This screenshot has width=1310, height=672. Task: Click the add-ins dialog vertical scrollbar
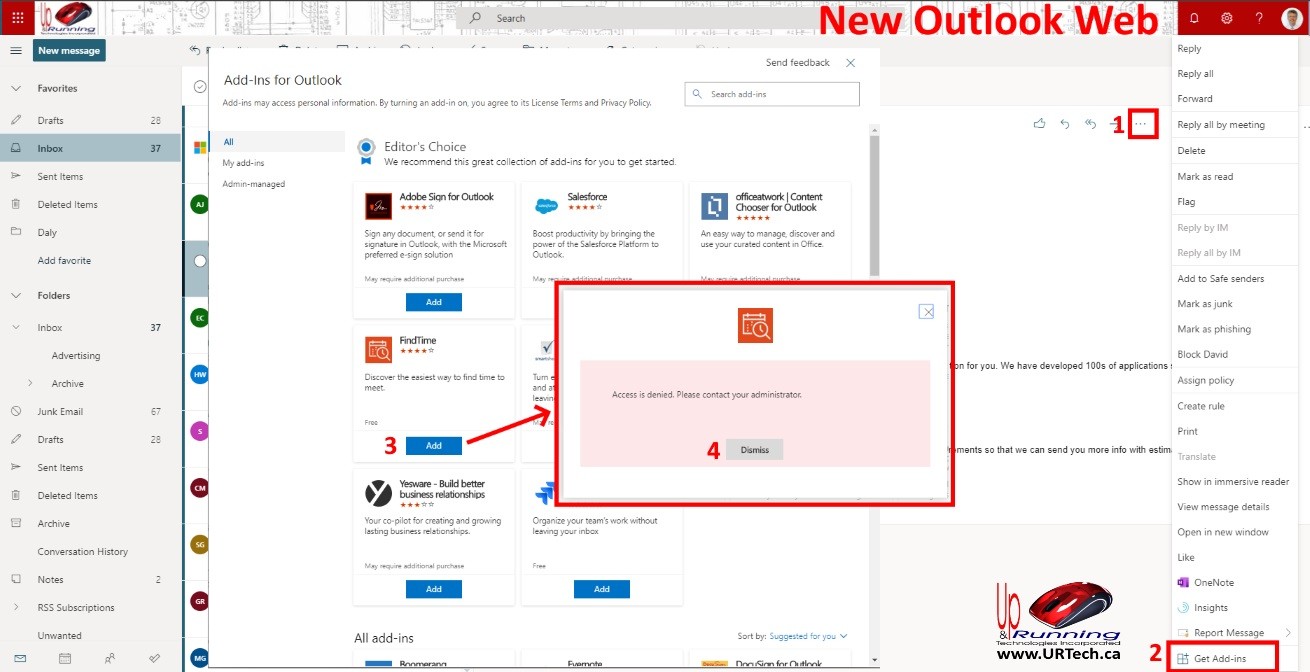coord(873,200)
